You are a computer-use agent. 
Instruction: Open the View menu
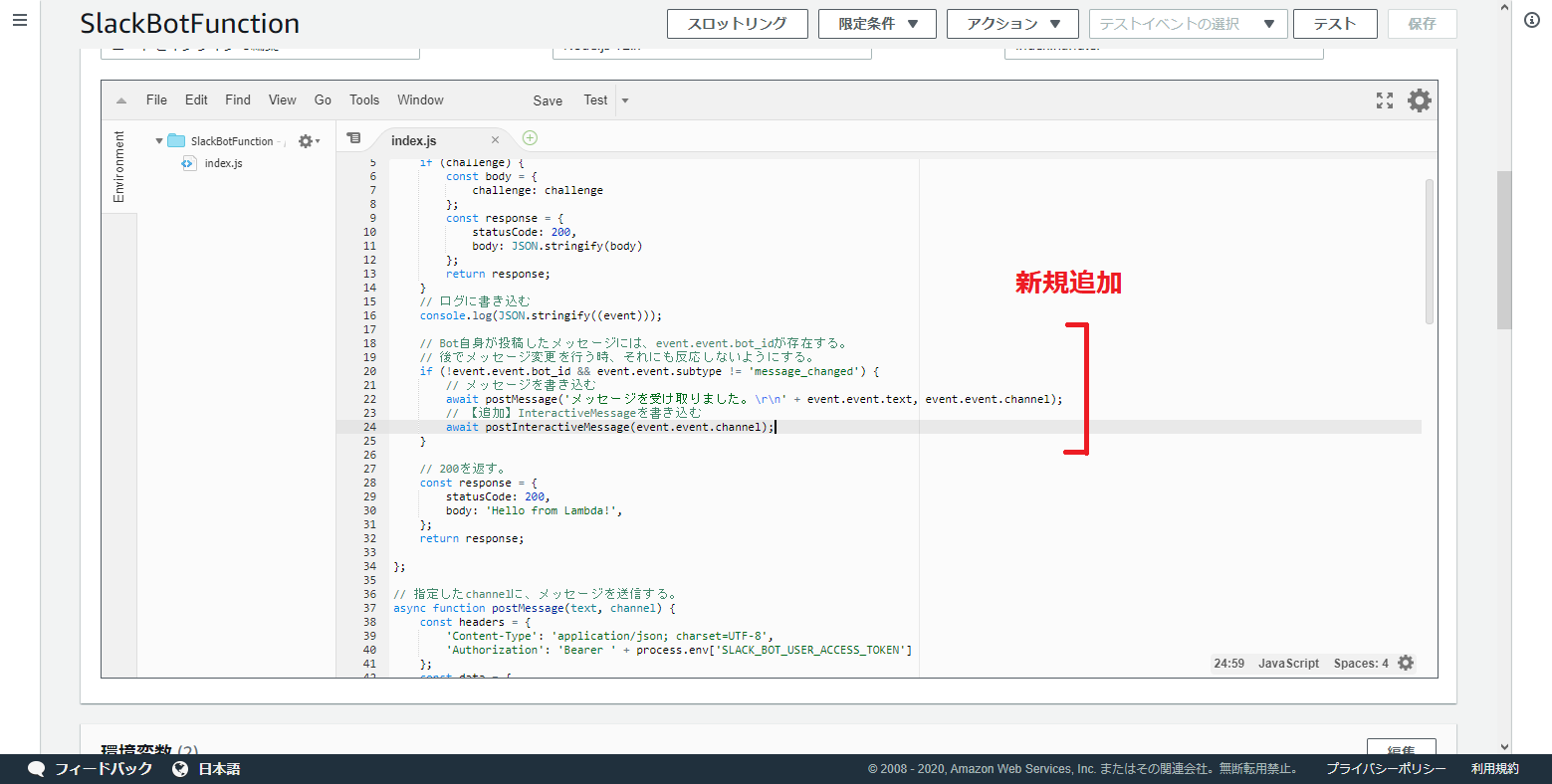[282, 100]
